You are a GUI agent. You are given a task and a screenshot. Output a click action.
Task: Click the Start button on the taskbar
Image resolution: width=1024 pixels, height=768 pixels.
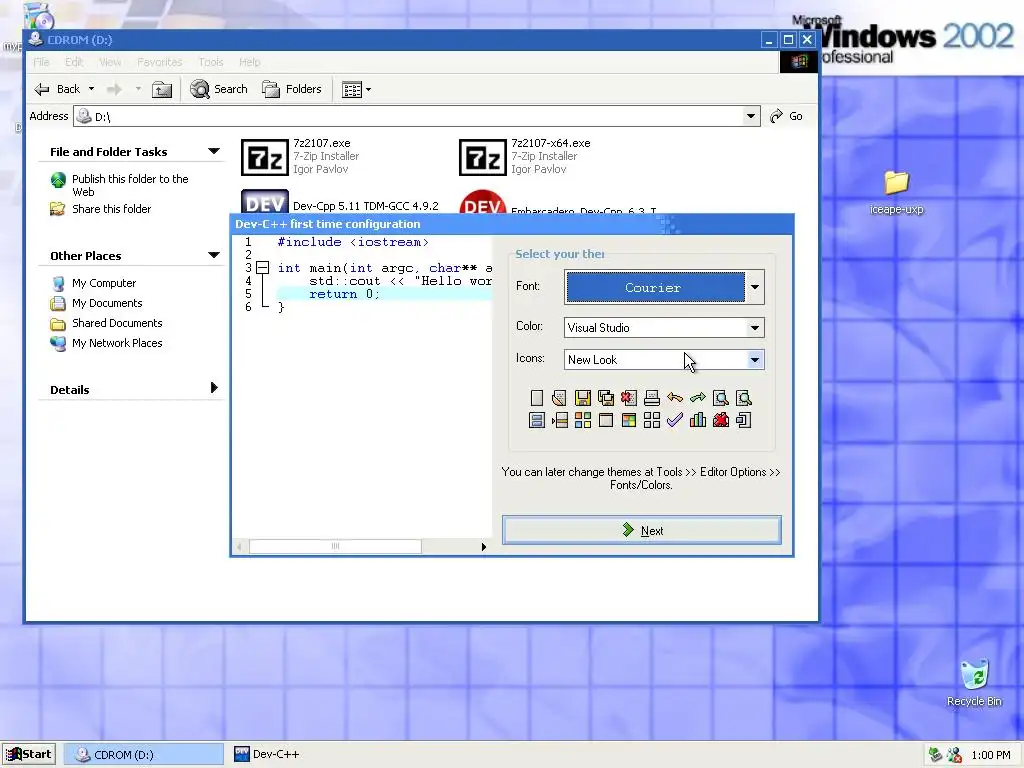pos(29,754)
